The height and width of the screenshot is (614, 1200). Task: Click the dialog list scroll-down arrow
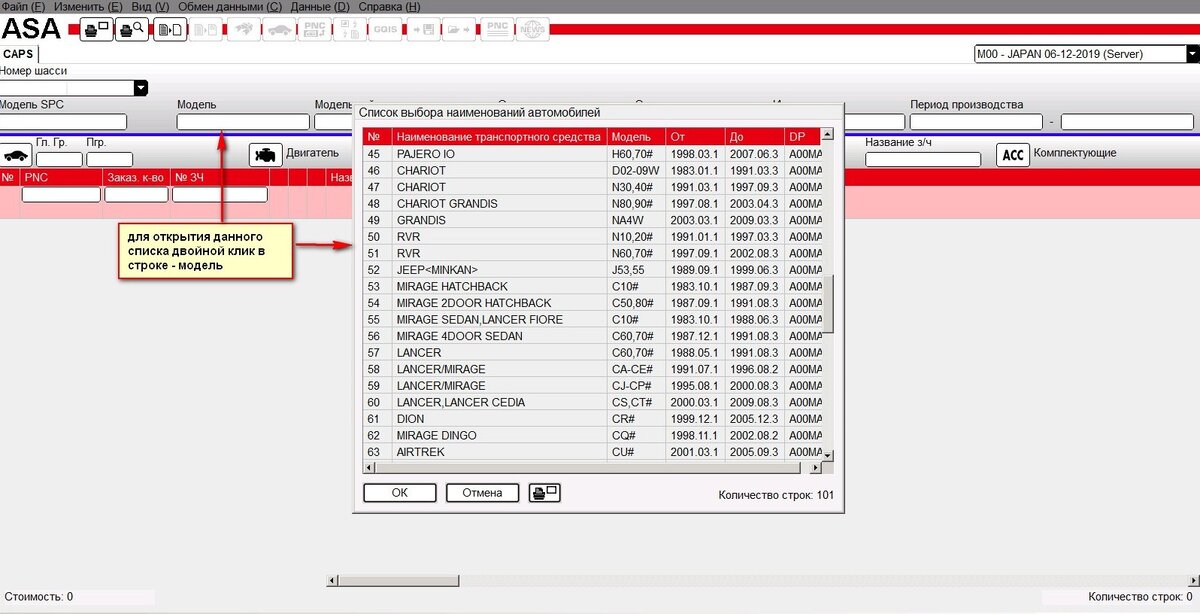coord(828,454)
